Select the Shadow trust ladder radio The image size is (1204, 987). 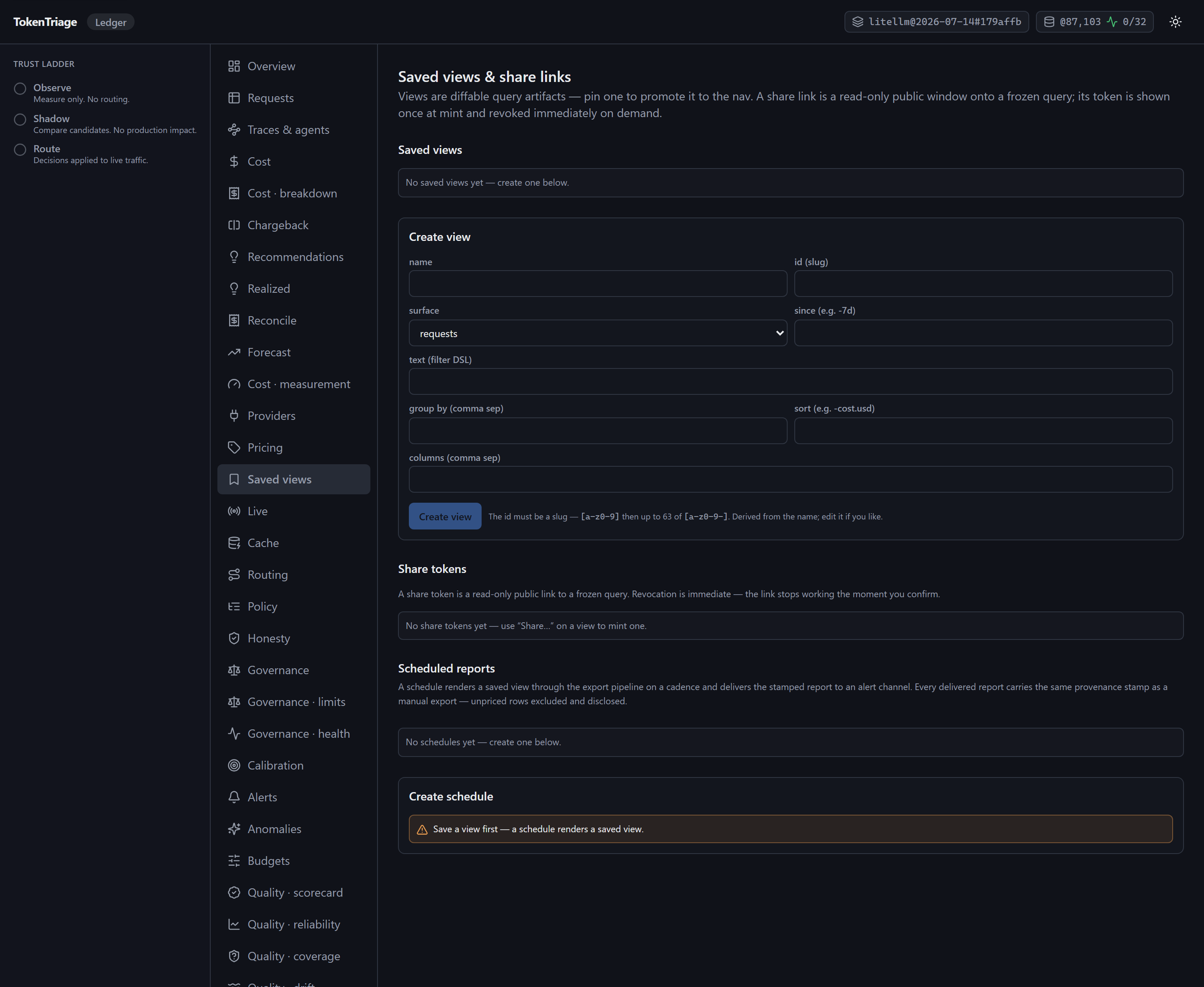click(x=20, y=119)
